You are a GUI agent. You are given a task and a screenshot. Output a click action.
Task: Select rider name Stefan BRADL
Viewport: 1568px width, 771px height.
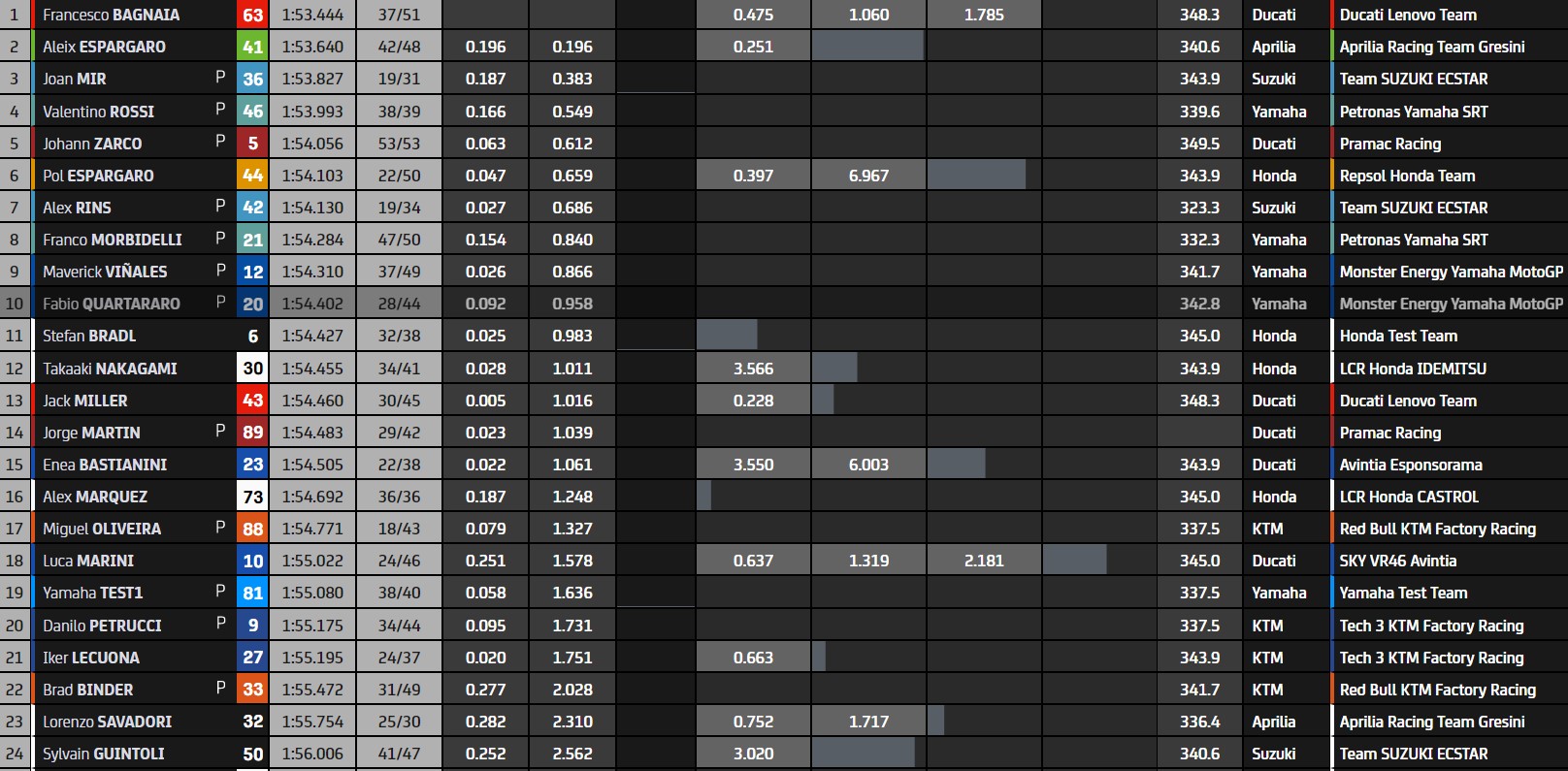pos(89,336)
